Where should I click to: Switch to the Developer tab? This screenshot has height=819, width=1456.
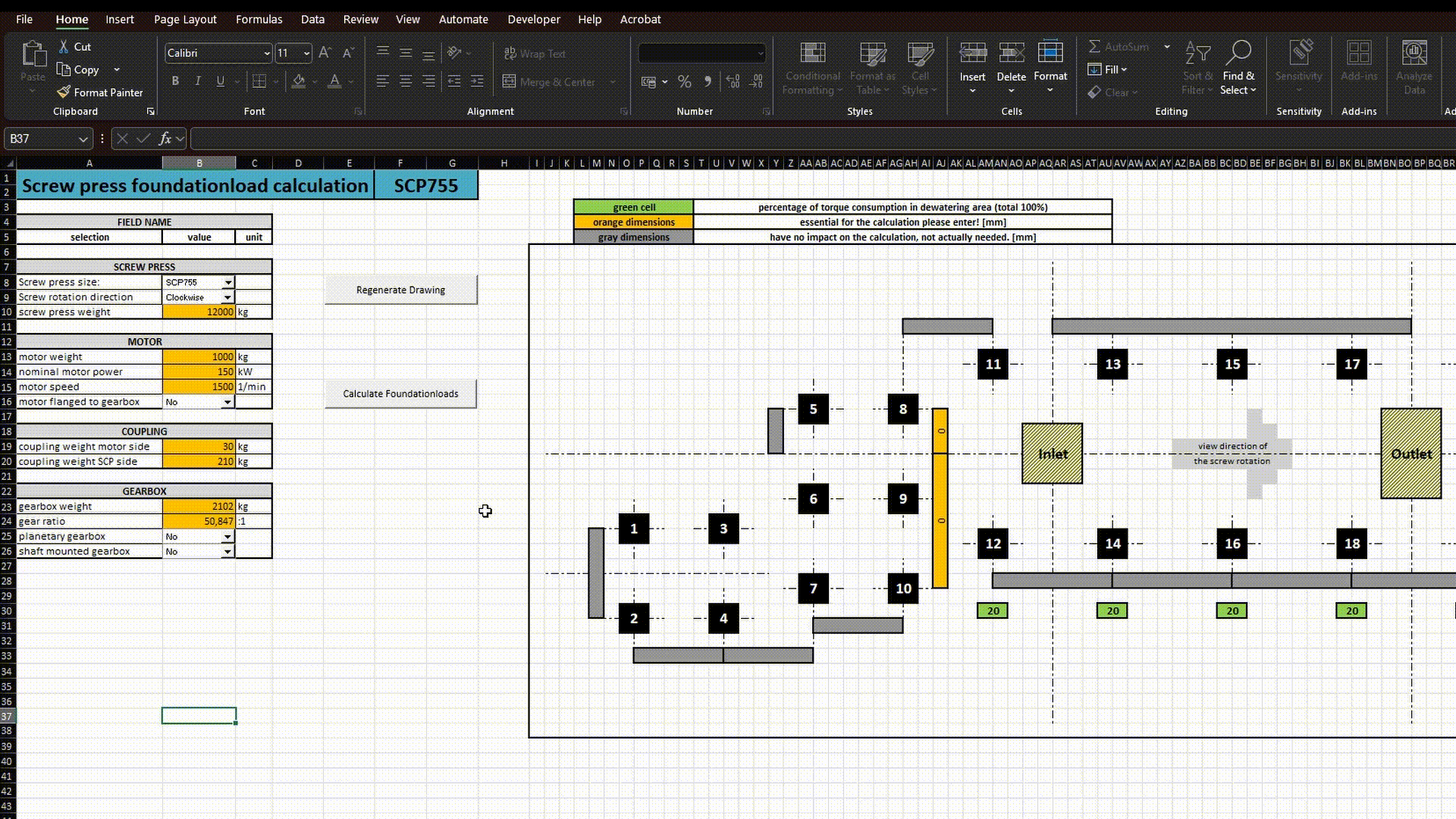click(533, 19)
